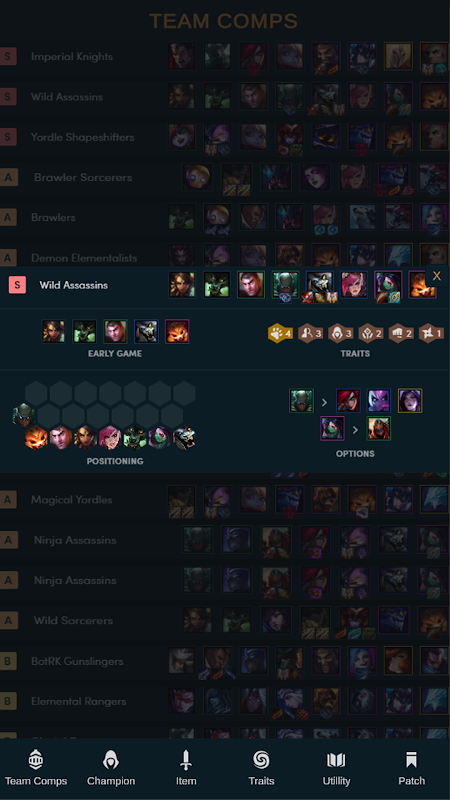
Task: Open the Item tab
Action: click(x=186, y=768)
